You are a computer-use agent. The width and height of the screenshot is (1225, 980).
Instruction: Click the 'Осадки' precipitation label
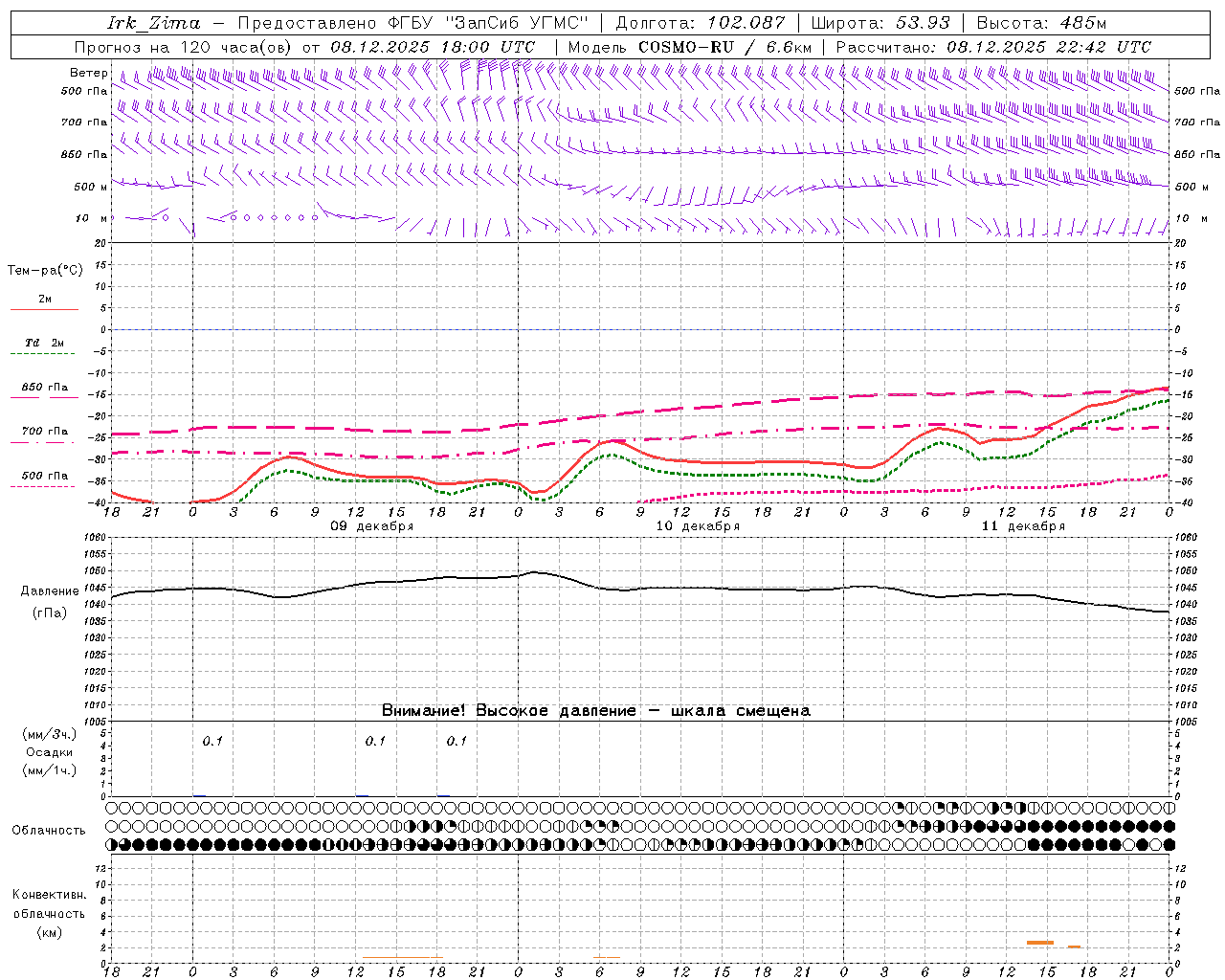[x=50, y=752]
